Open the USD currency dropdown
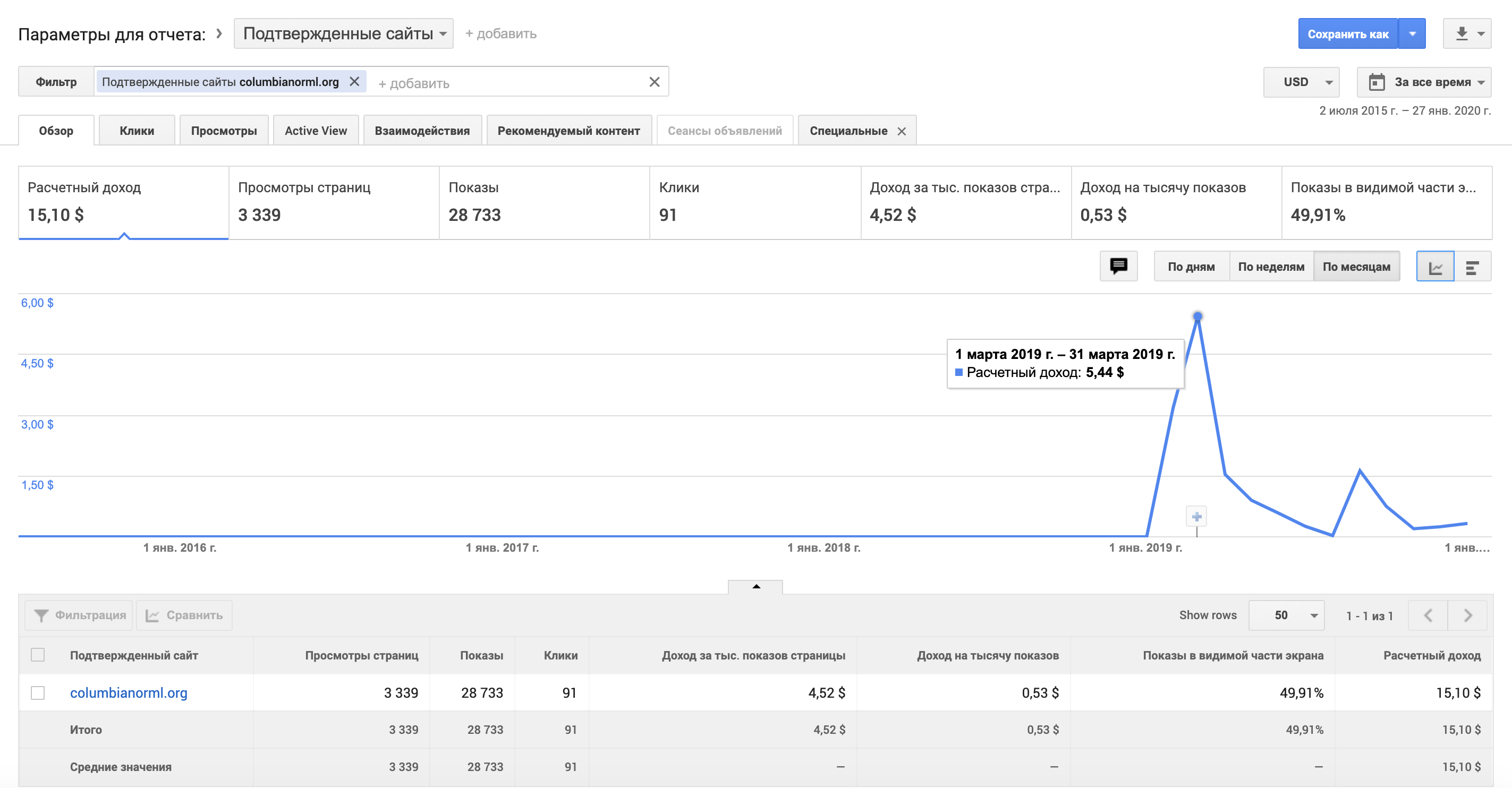This screenshot has height=788, width=1512. pyautogui.click(x=1301, y=82)
